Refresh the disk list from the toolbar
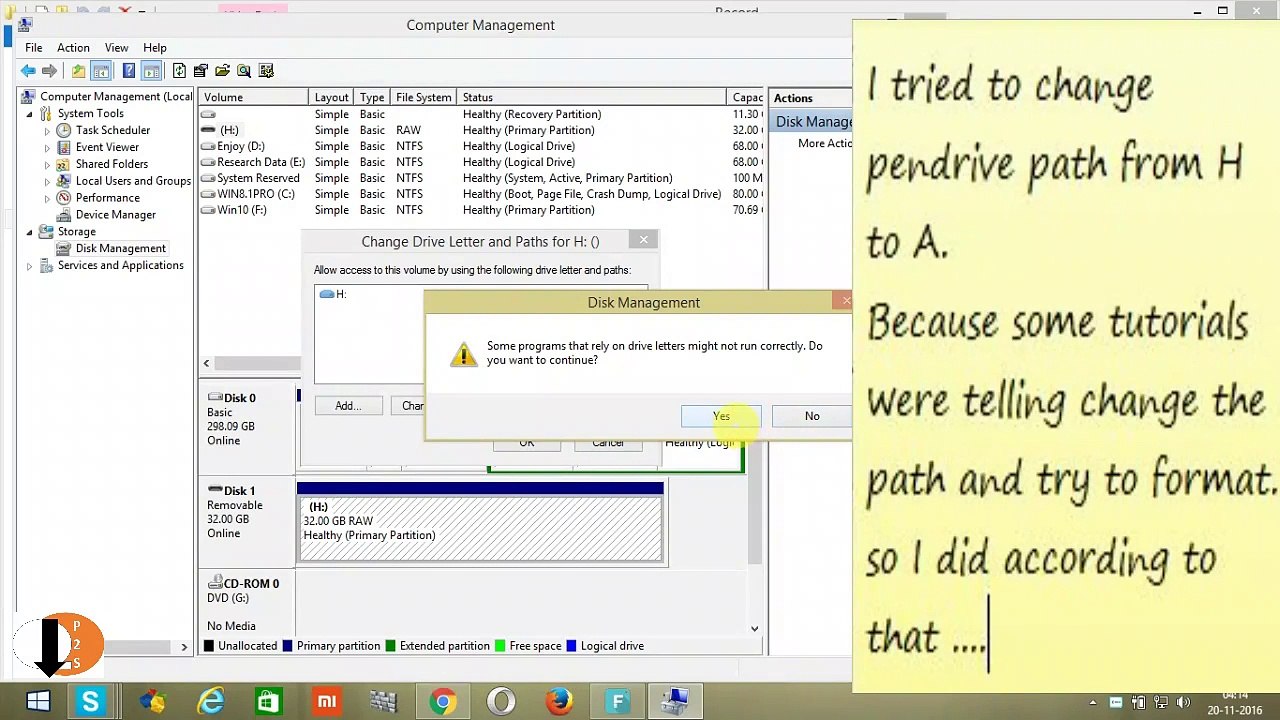The image size is (1280, 720). 179,71
